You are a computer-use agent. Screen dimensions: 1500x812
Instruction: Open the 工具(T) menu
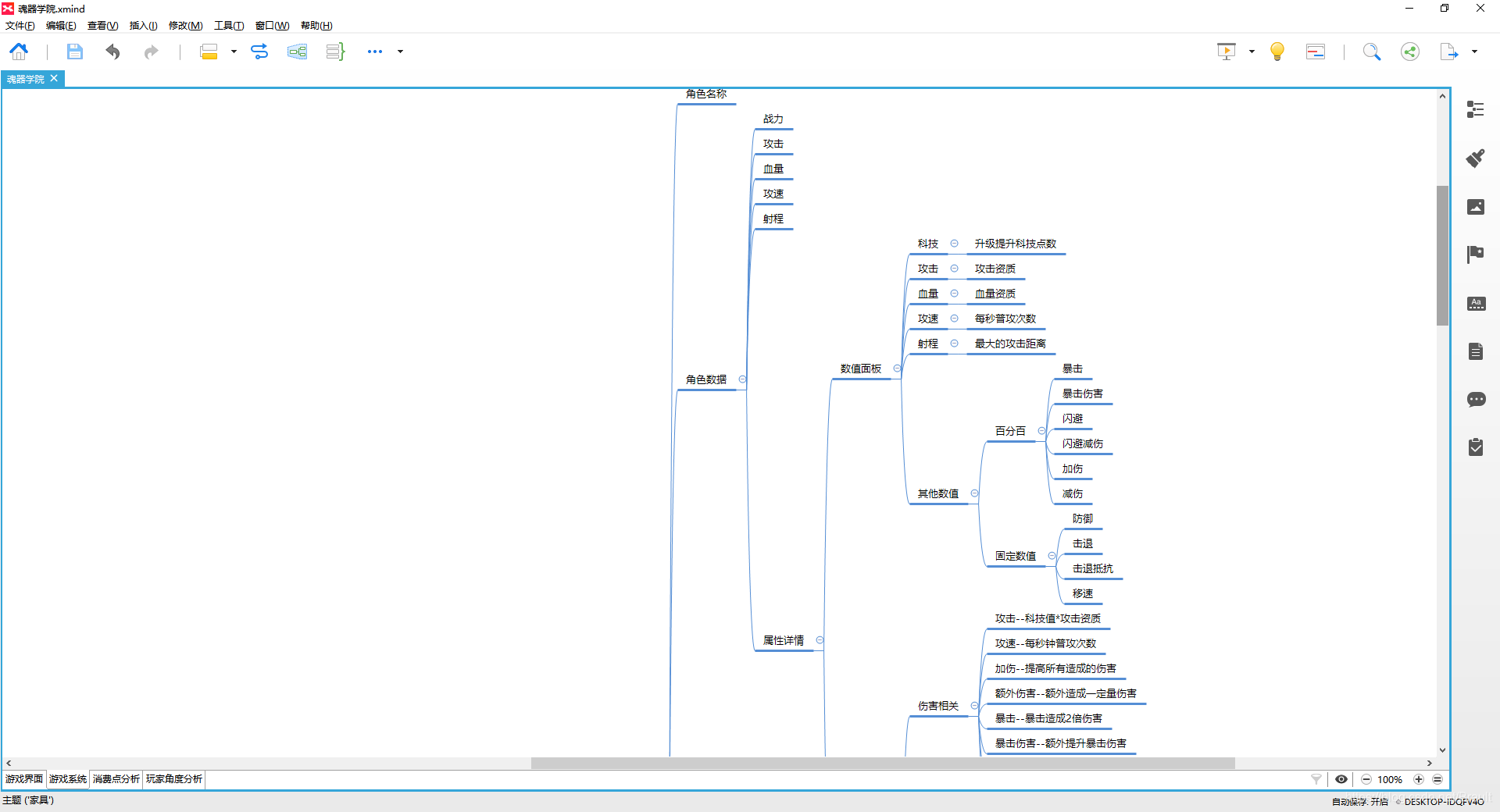point(229,26)
